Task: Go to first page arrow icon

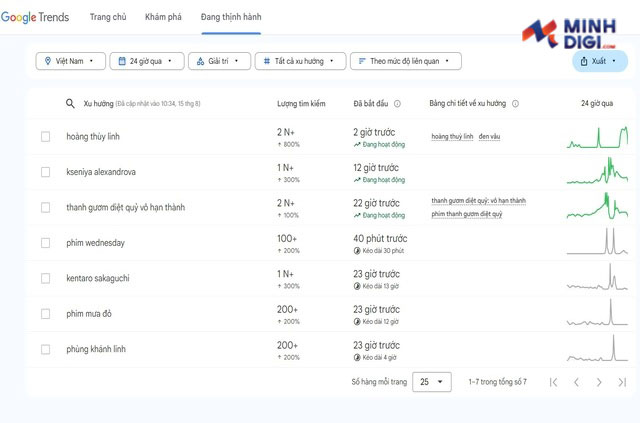Action: (x=553, y=382)
